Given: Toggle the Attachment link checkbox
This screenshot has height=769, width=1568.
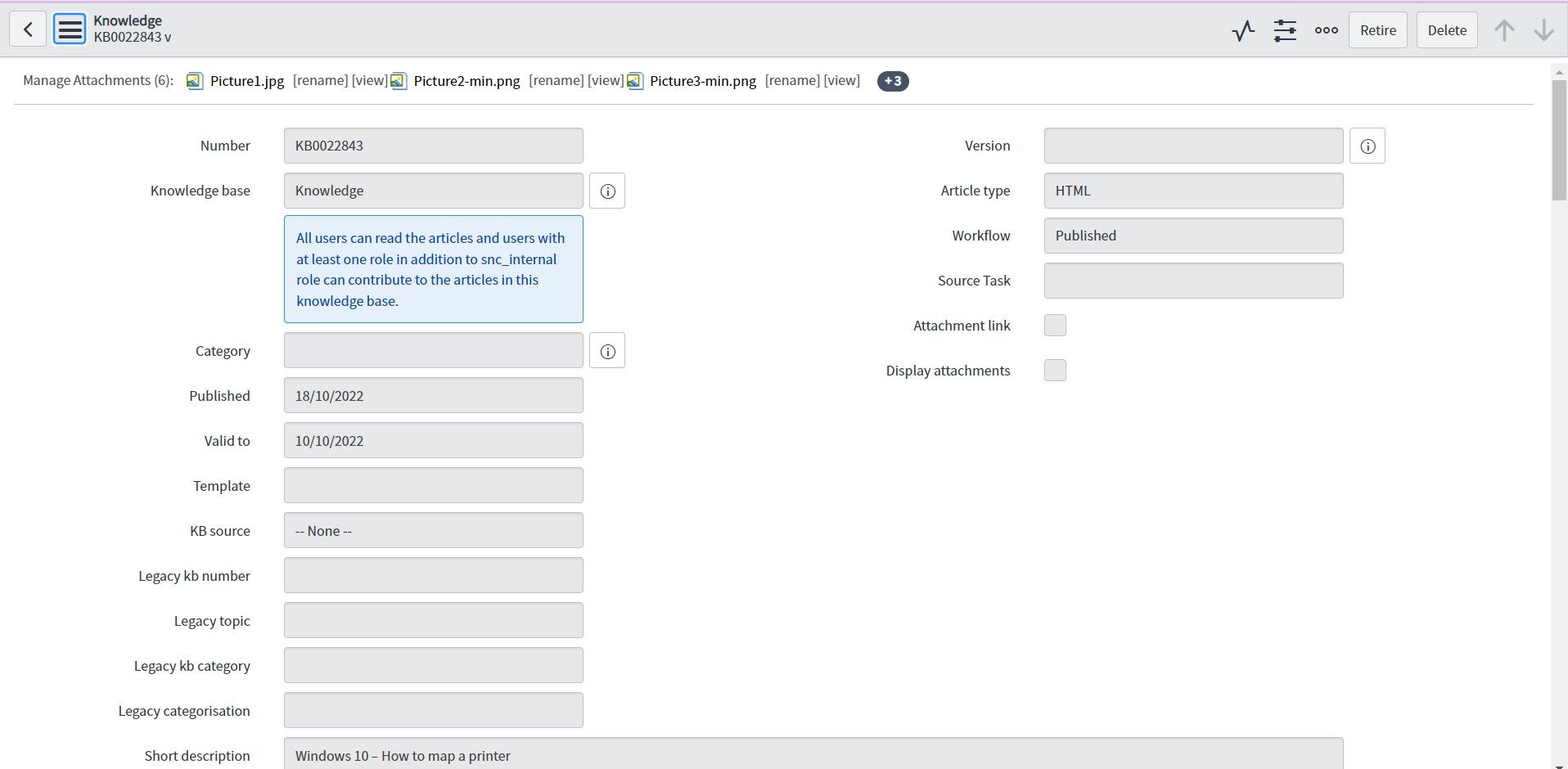Looking at the screenshot, I should [1055, 326].
